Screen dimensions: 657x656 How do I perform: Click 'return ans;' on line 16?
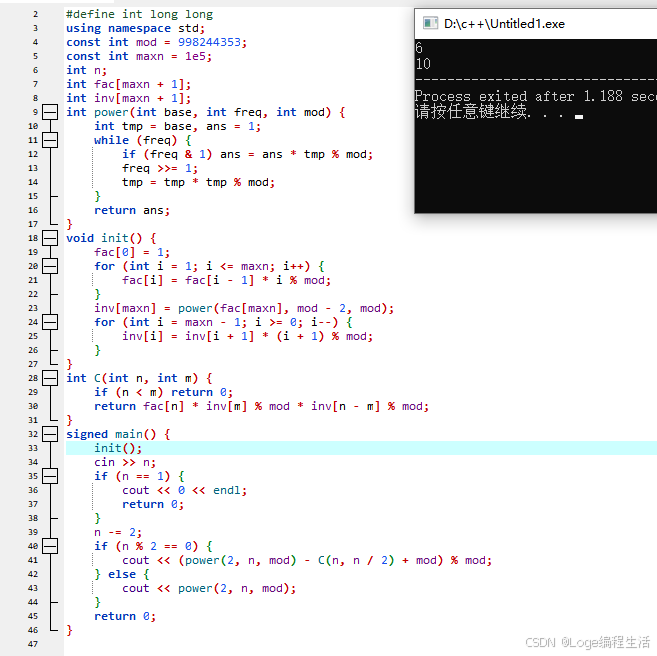[x=132, y=210]
